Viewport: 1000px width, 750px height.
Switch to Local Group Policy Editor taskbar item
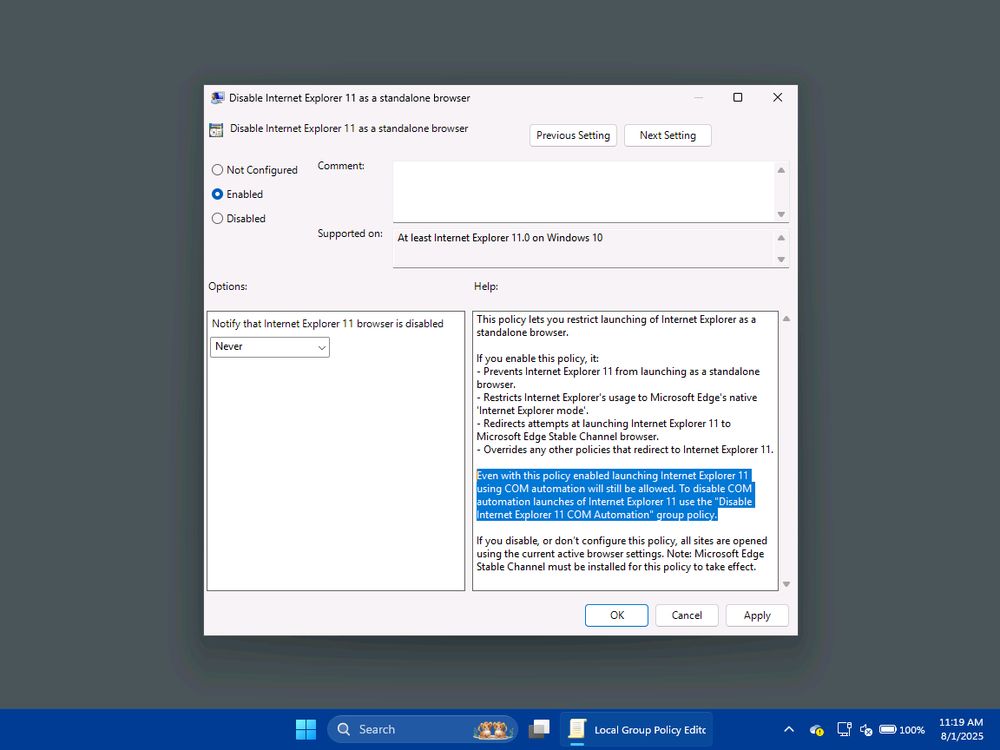coord(636,729)
